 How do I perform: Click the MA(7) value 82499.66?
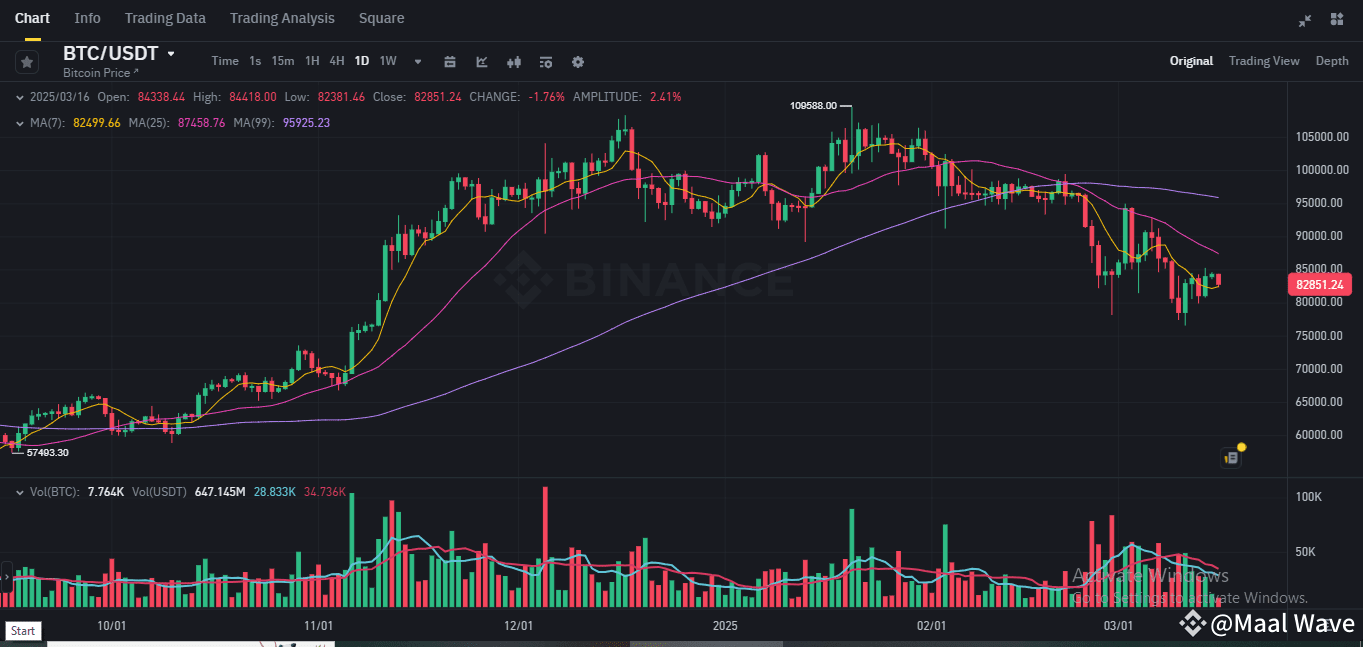click(97, 122)
